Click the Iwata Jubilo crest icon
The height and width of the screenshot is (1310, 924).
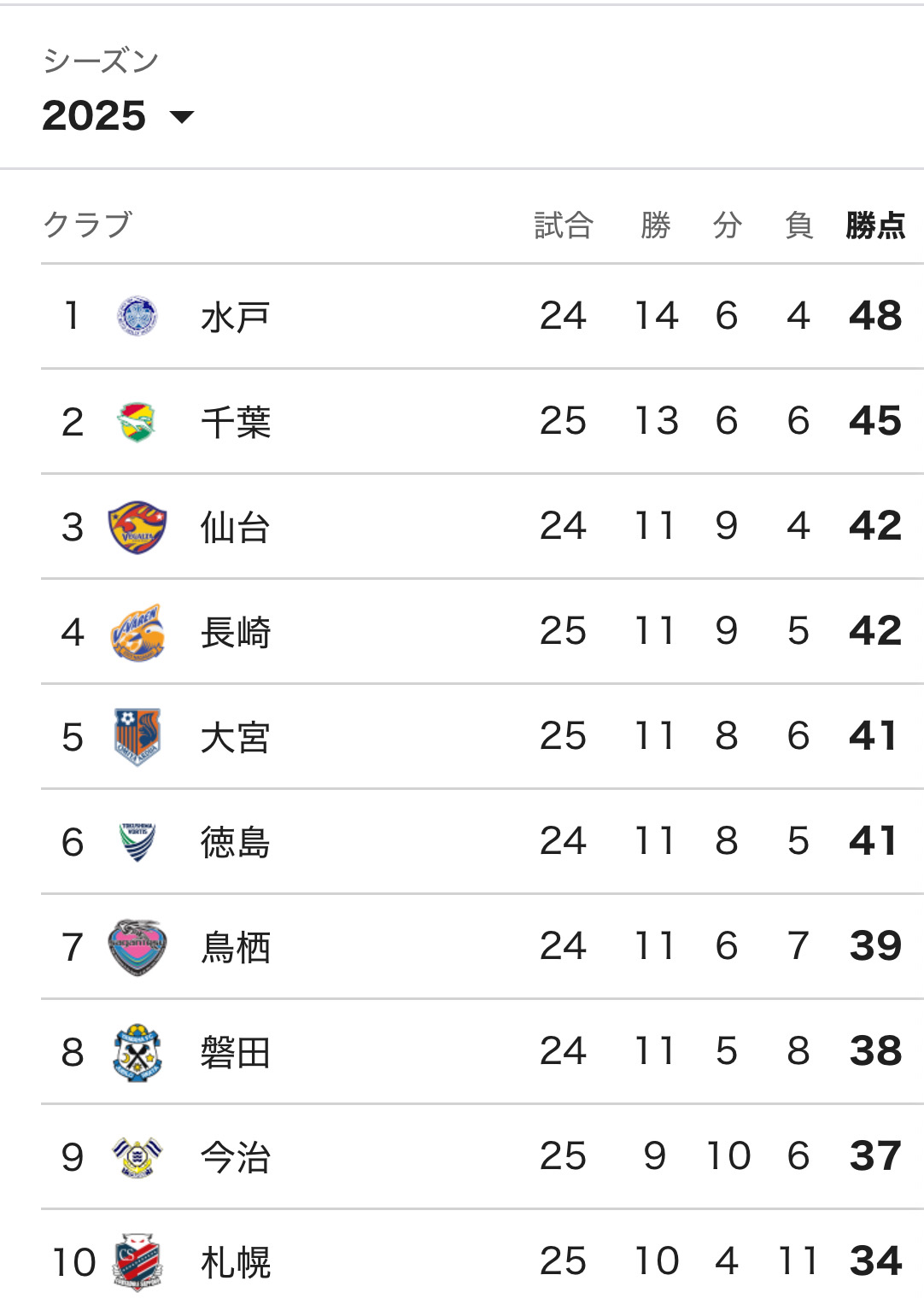pos(137,1052)
